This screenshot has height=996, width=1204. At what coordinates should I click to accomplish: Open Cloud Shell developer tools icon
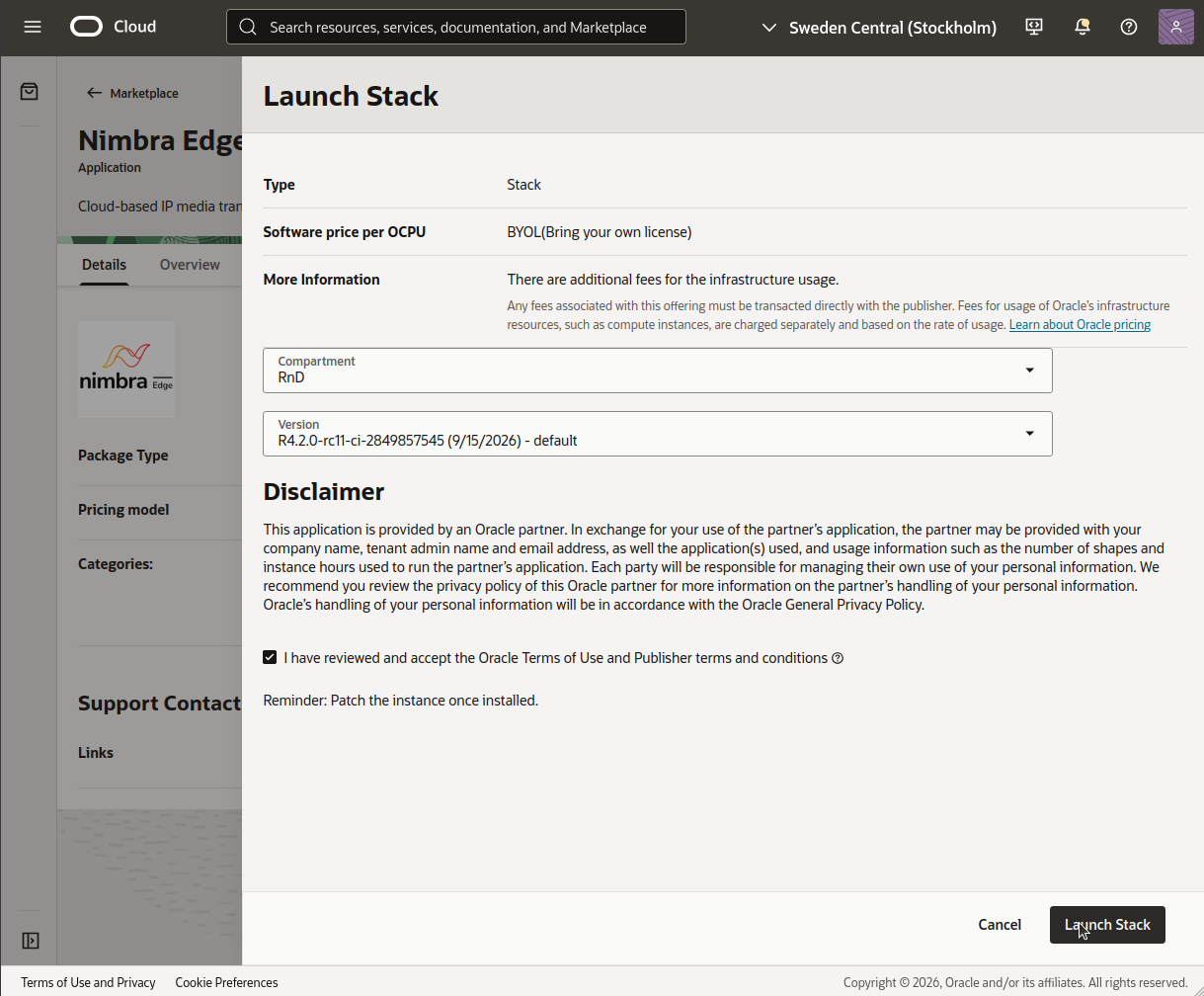click(x=1034, y=27)
